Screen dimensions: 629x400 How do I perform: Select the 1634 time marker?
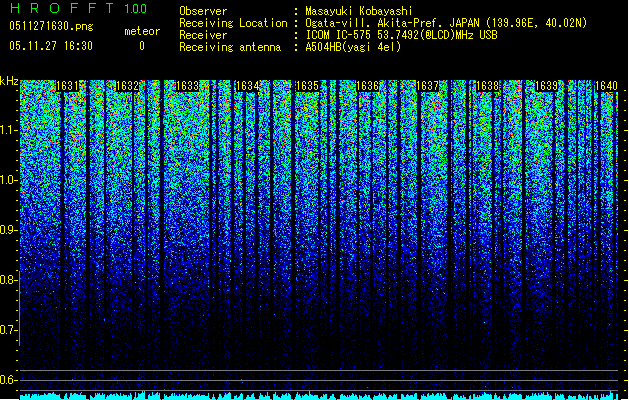(248, 86)
